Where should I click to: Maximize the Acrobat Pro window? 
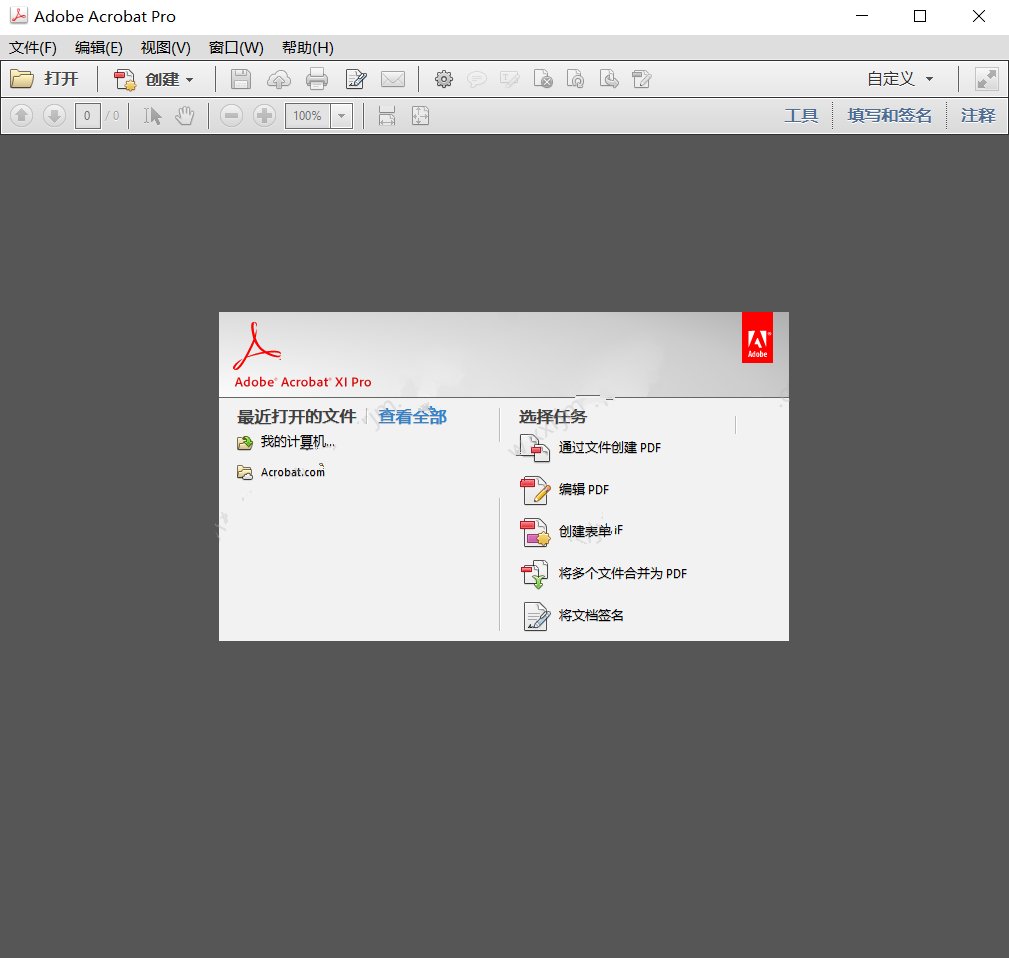tap(920, 16)
